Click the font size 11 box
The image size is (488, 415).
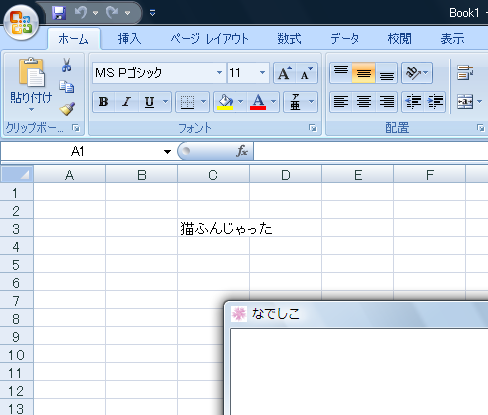(242, 73)
